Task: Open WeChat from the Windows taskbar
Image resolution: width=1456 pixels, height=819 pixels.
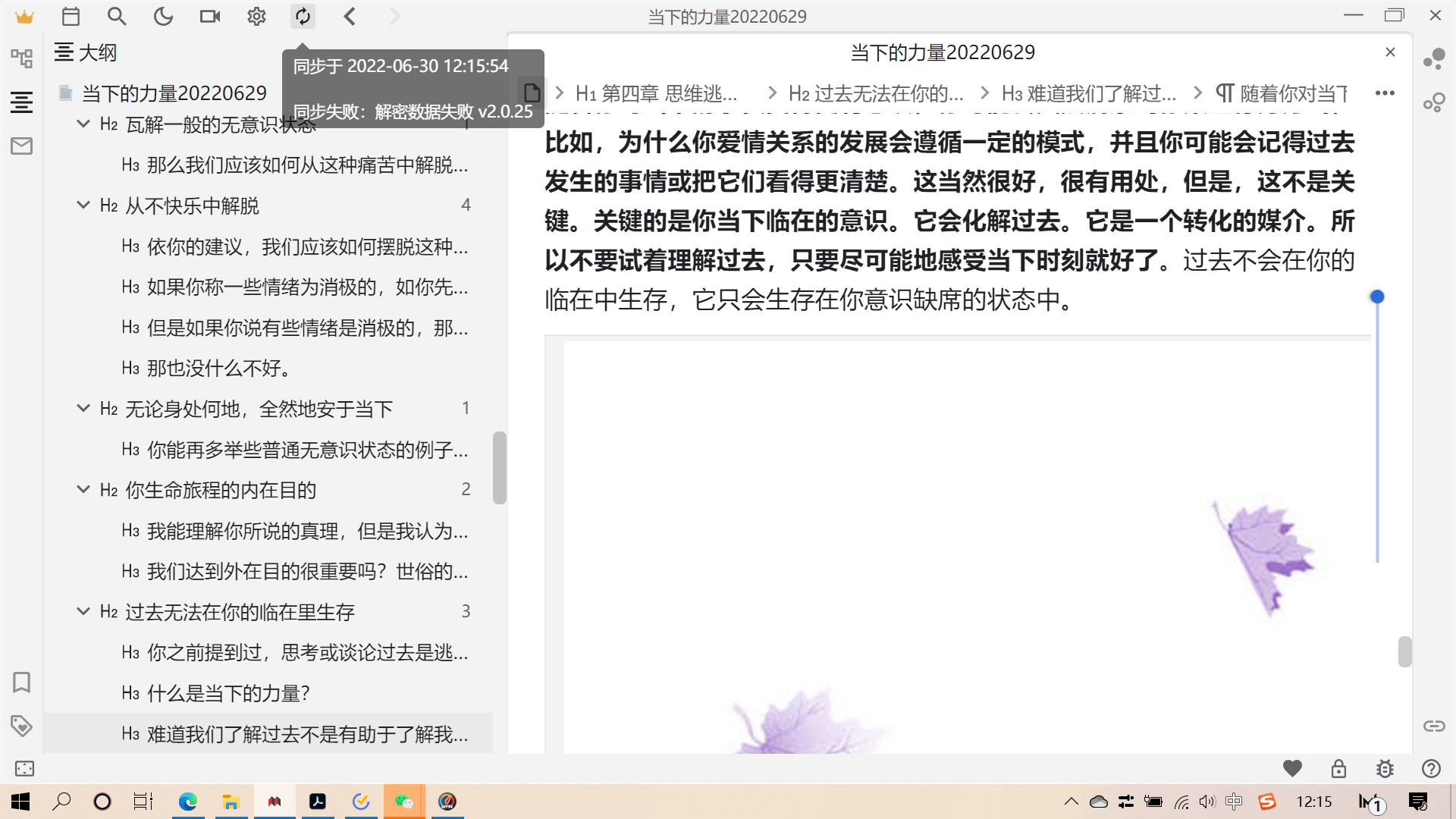Action: 403,802
